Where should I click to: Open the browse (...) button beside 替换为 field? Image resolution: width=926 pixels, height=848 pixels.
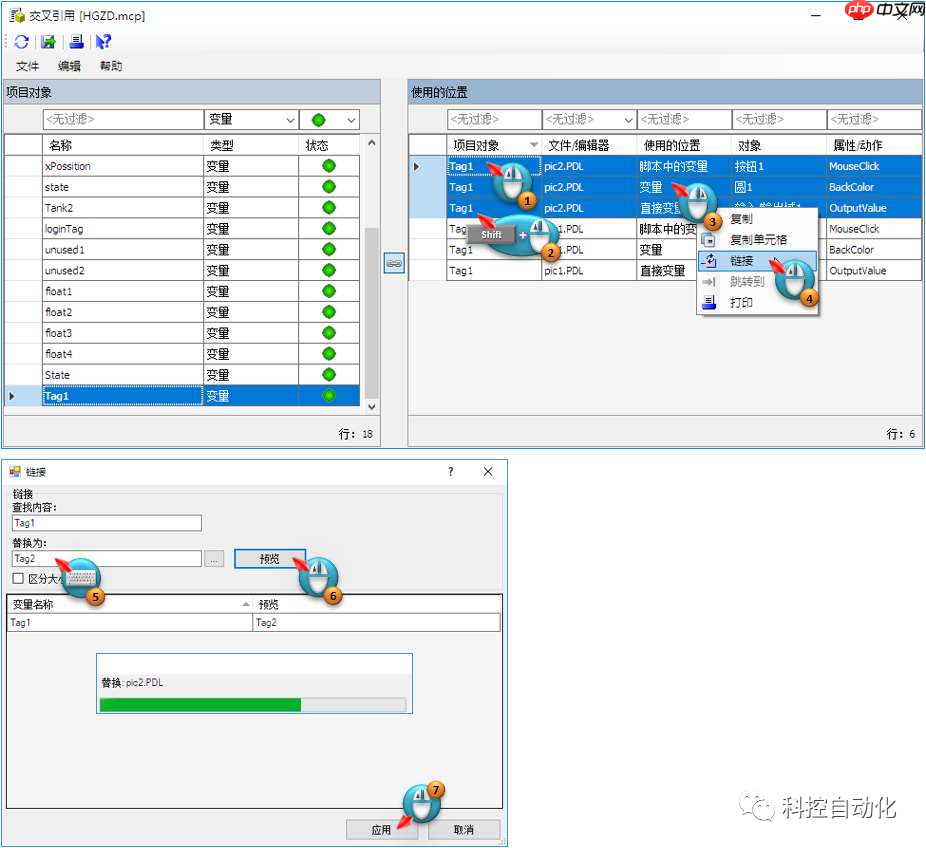click(x=213, y=559)
